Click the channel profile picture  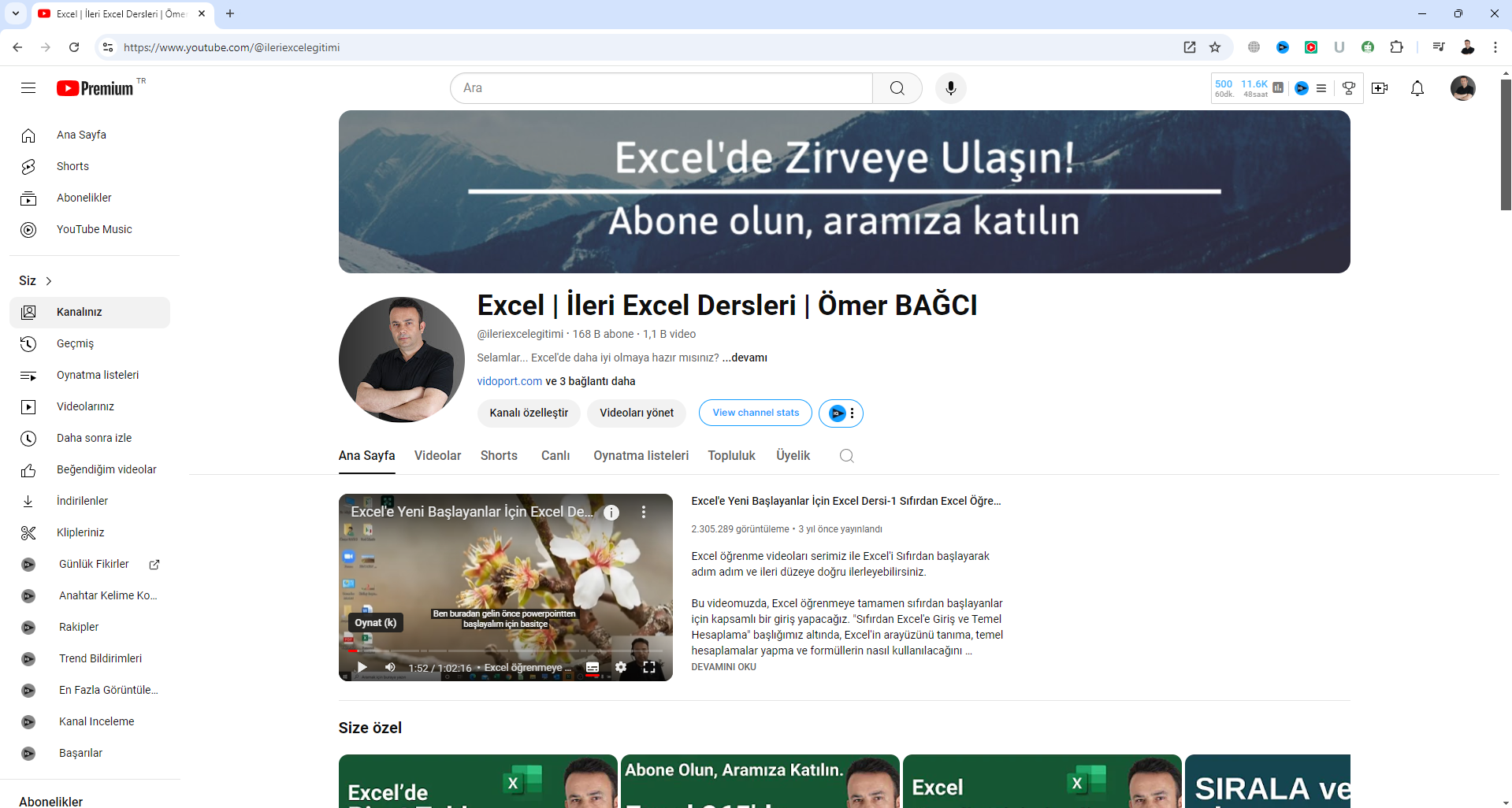(x=402, y=360)
